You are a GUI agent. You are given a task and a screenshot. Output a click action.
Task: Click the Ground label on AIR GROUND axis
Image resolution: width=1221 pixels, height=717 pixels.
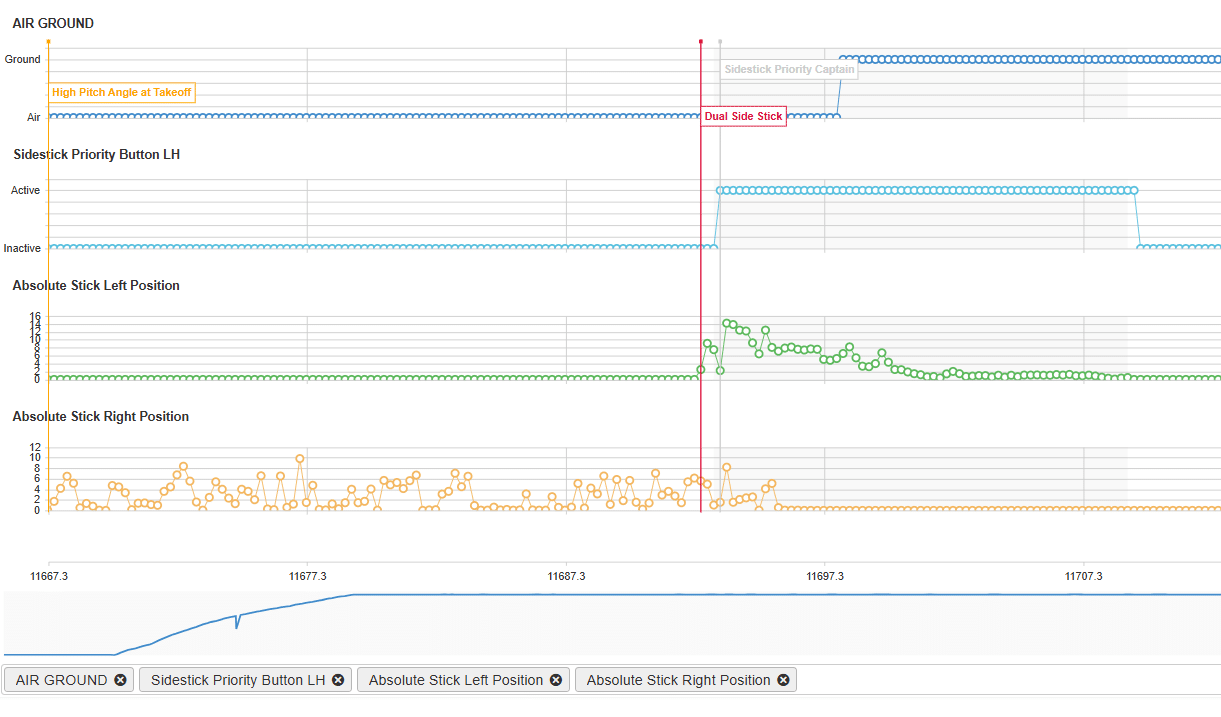23,59
